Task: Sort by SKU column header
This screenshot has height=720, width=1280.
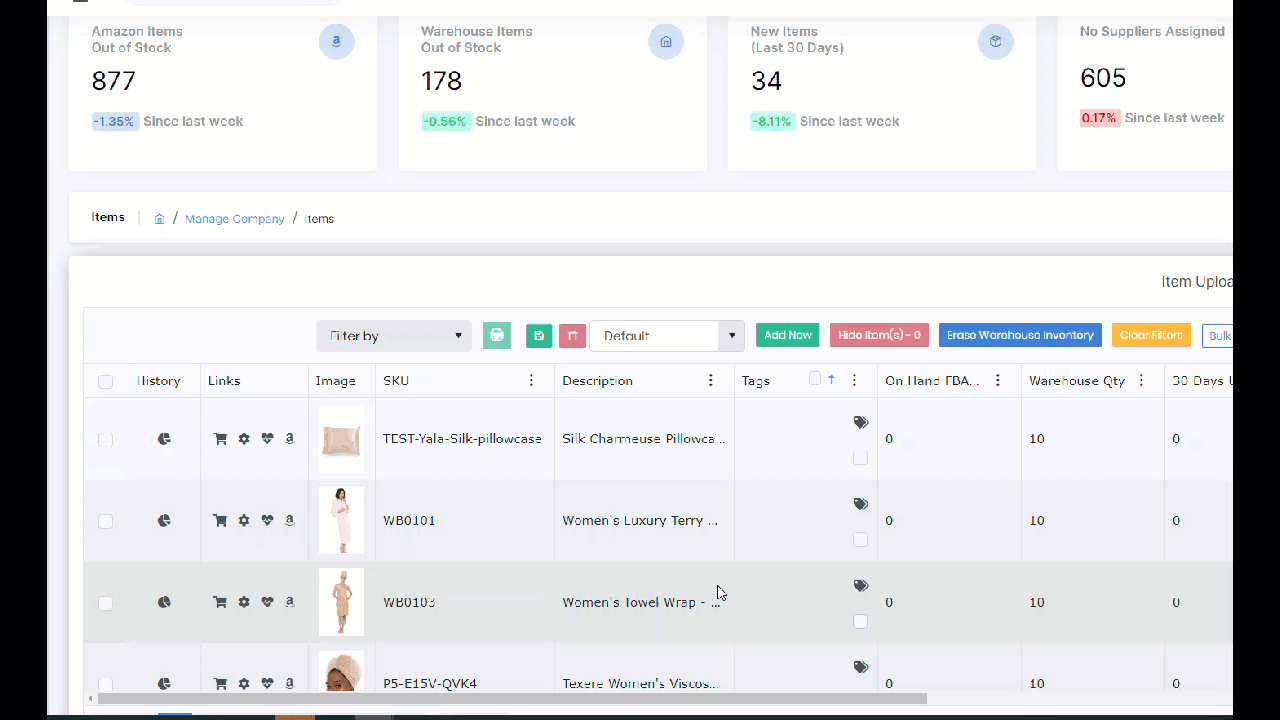Action: coord(396,381)
